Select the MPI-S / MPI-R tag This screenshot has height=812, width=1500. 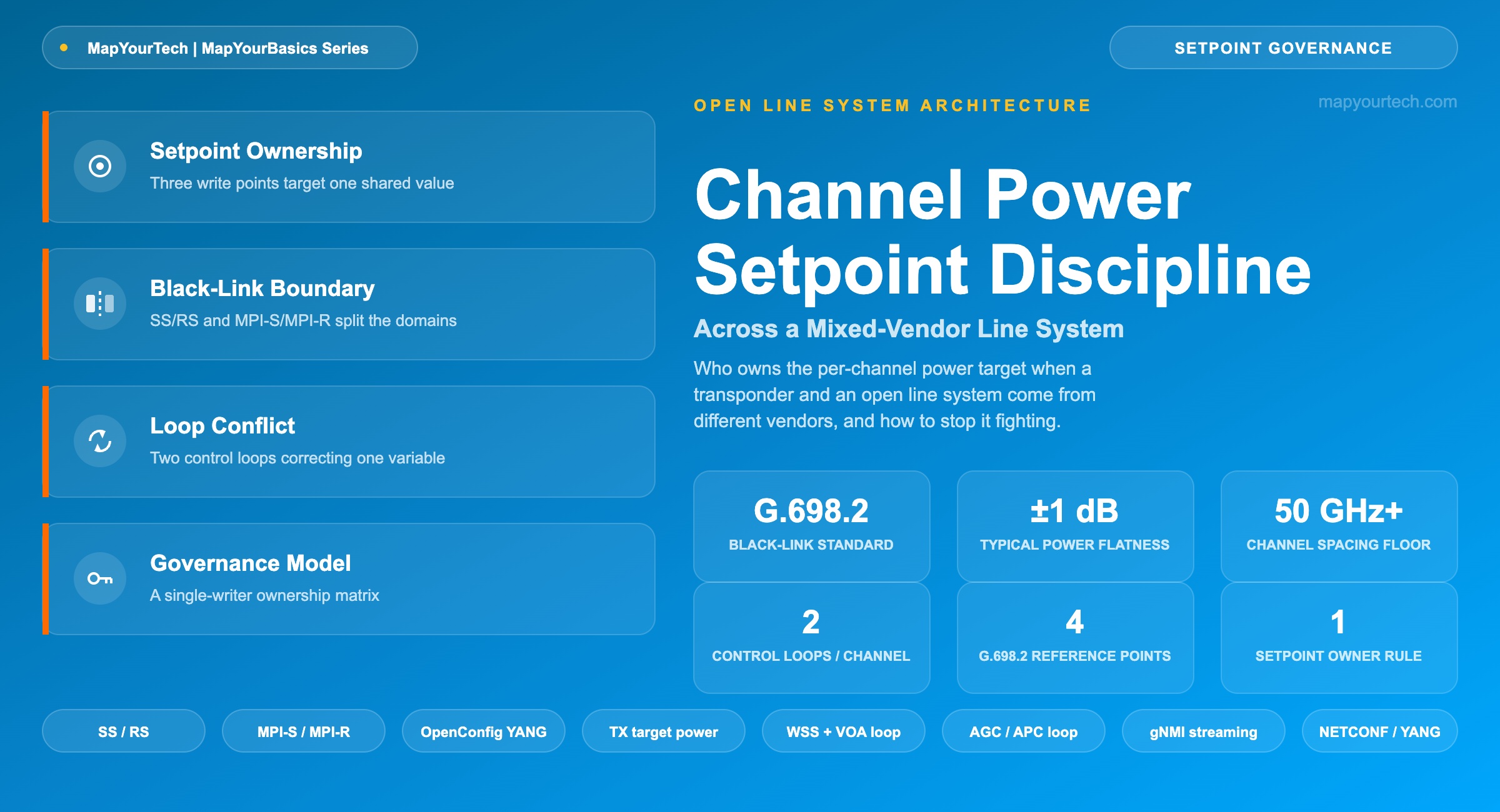coord(304,731)
